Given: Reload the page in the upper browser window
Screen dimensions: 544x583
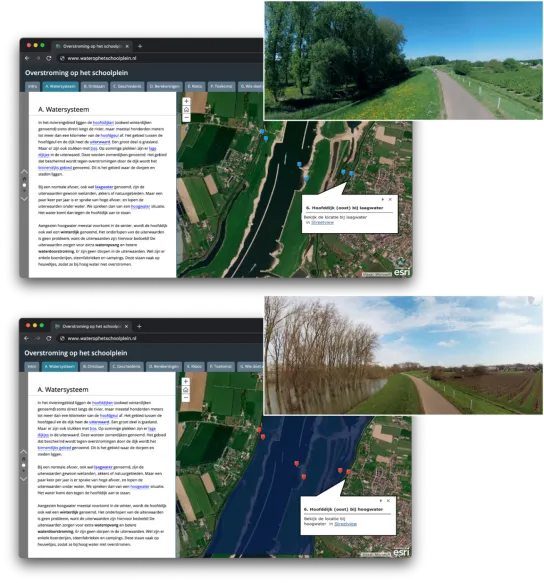Looking at the screenshot, I should pos(48,58).
